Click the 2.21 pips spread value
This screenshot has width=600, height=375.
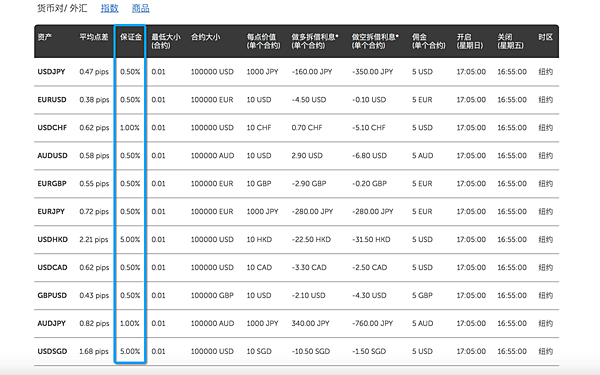pyautogui.click(x=94, y=239)
